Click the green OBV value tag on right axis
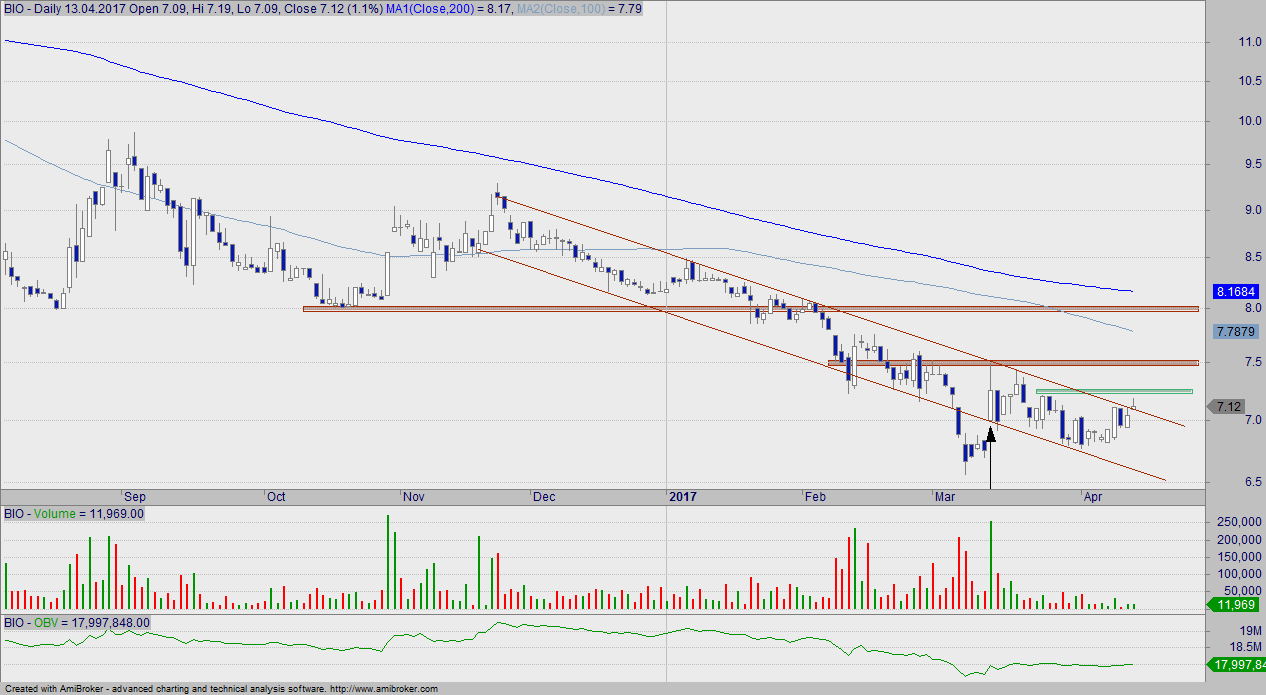 [x=1237, y=664]
